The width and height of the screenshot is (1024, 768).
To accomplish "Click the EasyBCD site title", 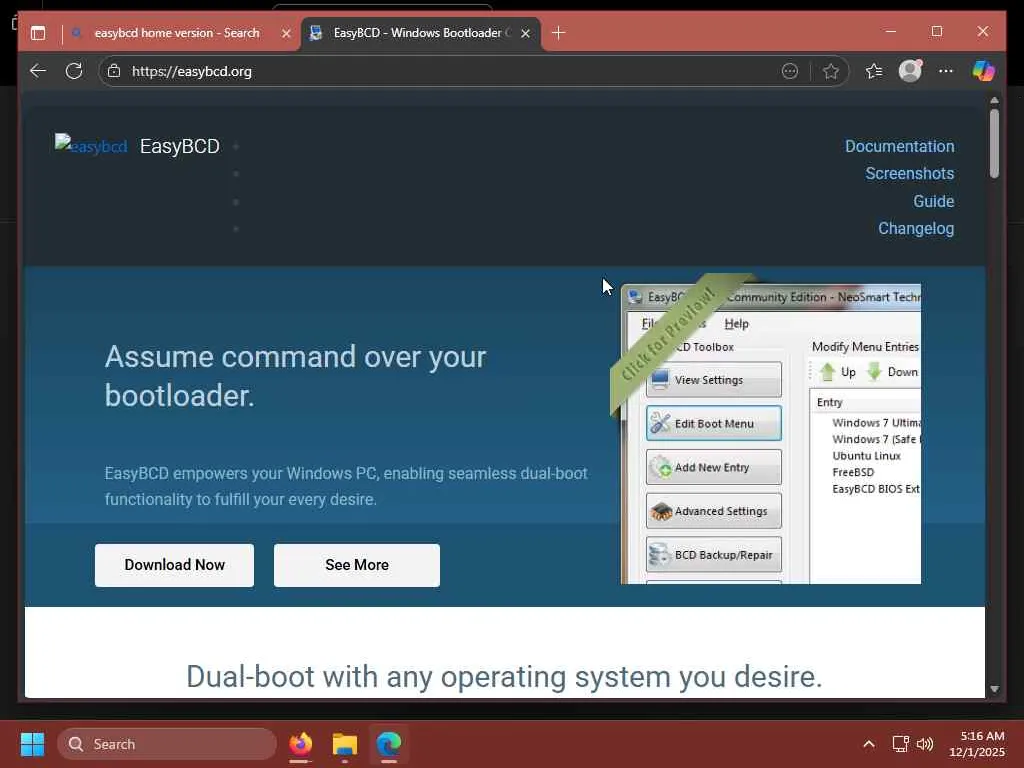I will pyautogui.click(x=180, y=146).
